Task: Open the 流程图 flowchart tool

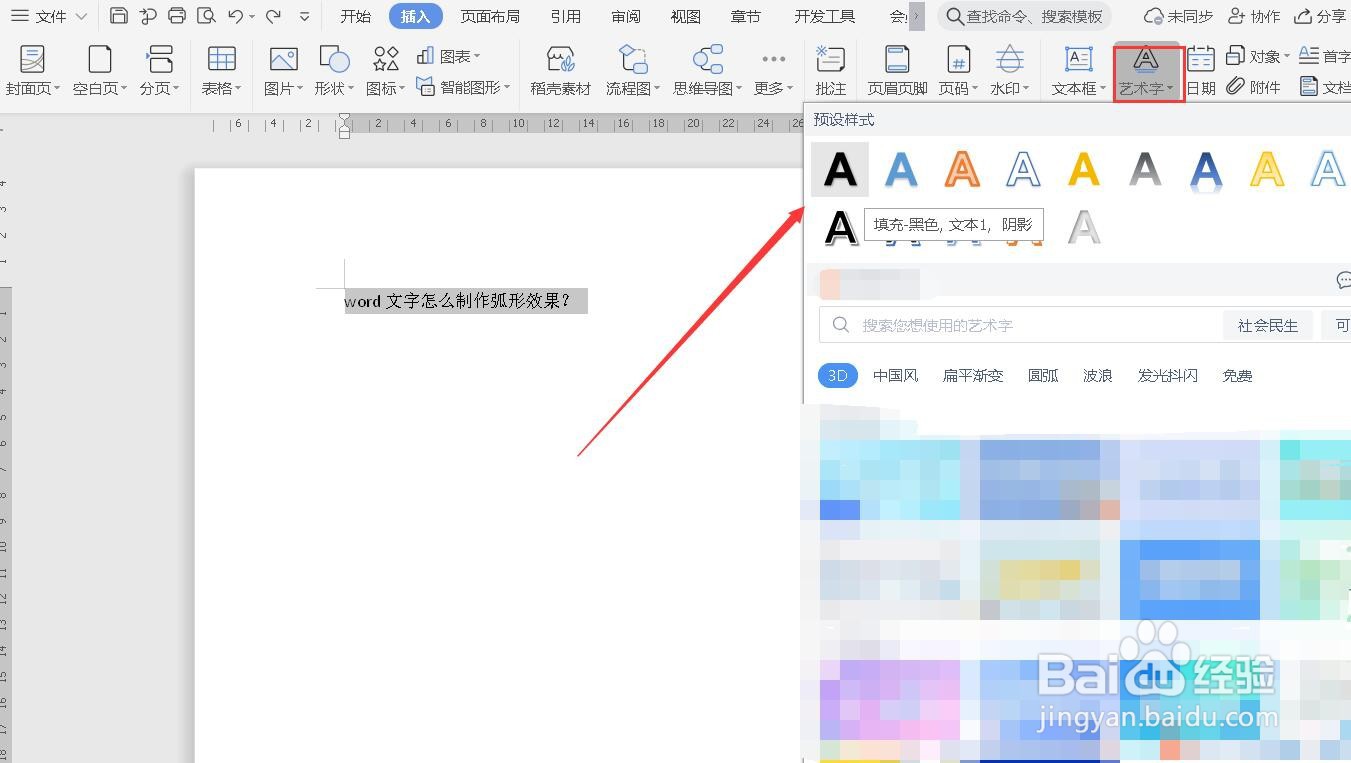Action: point(630,70)
